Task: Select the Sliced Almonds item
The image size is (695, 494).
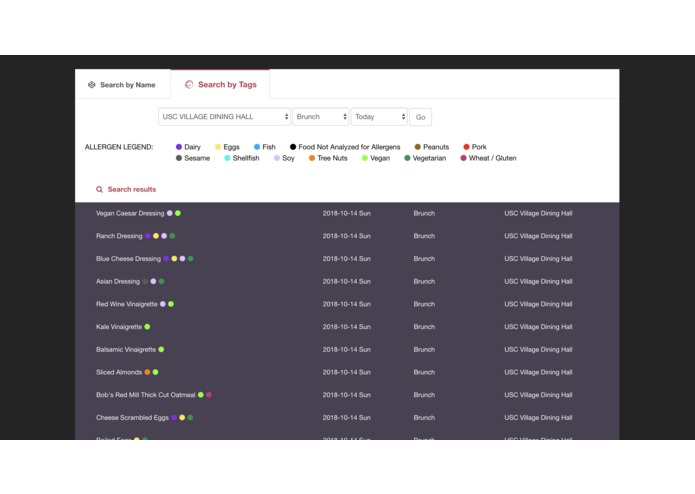Action: (x=119, y=372)
